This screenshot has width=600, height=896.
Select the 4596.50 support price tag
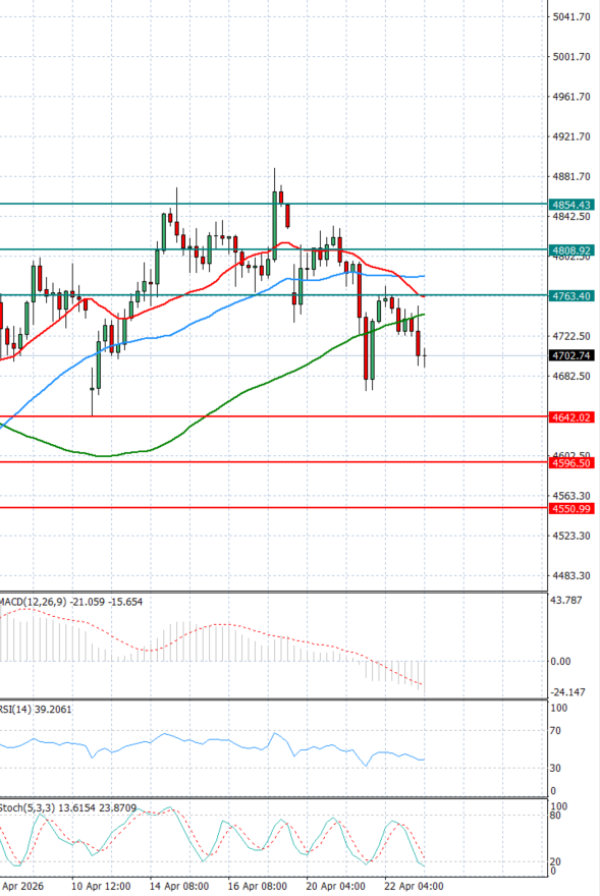571,463
